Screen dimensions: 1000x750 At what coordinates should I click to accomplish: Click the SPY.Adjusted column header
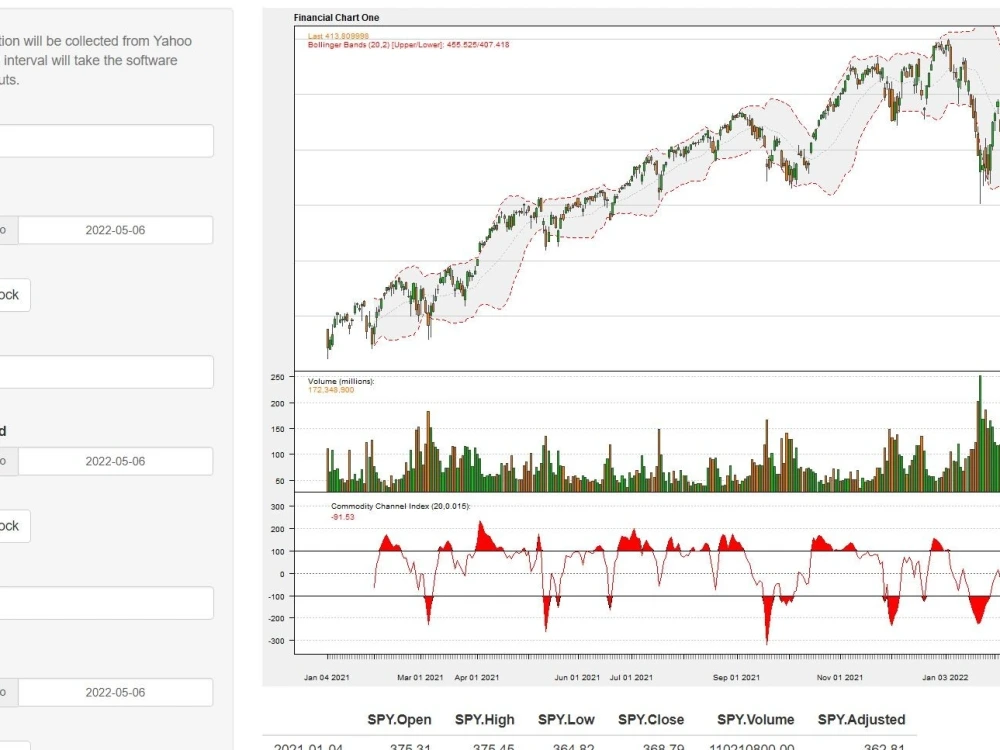click(x=861, y=720)
